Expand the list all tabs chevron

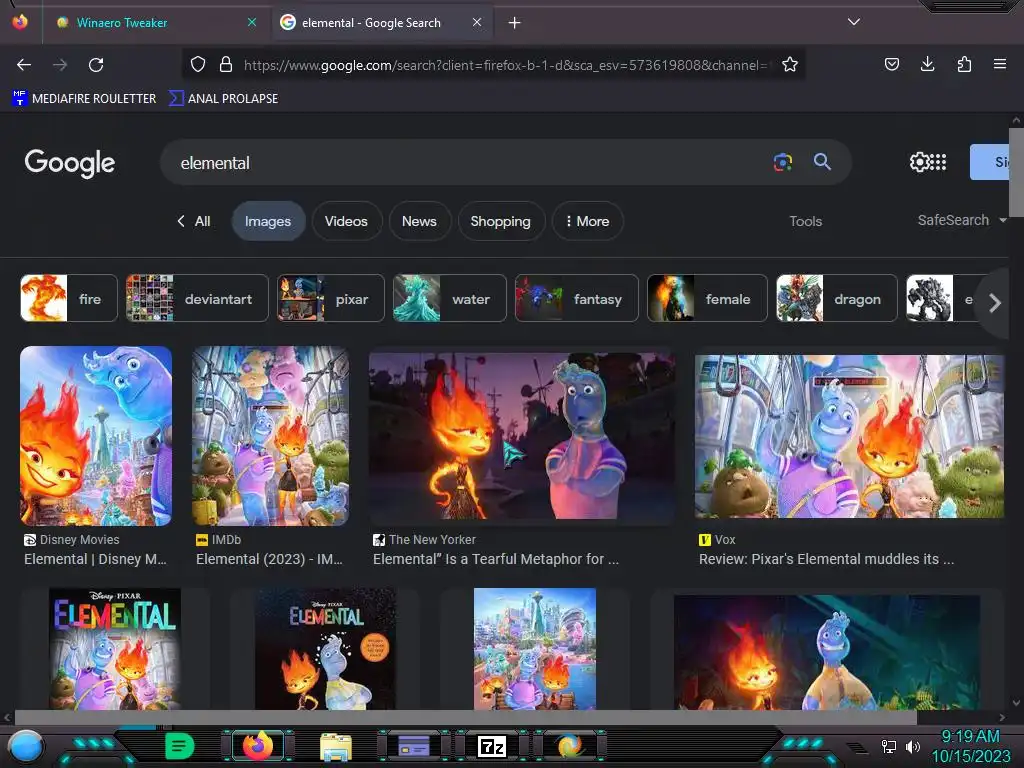tap(854, 22)
